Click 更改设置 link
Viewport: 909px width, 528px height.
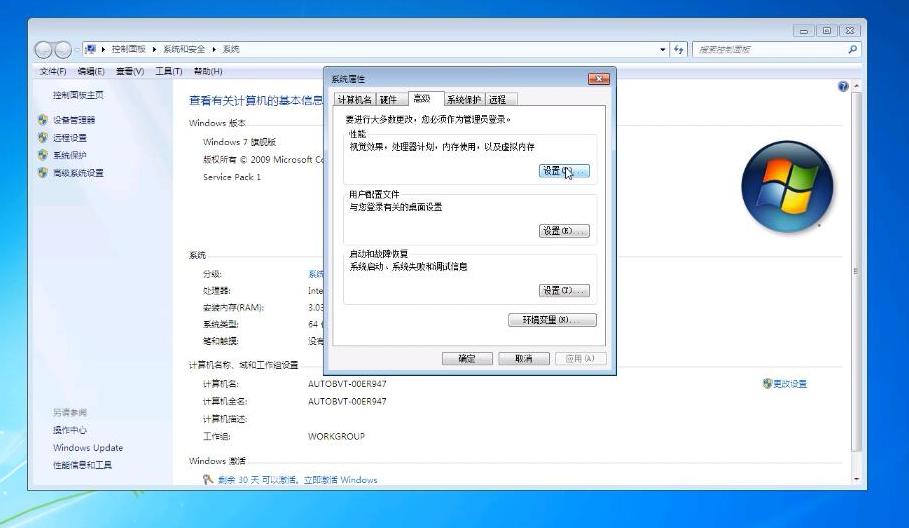[x=790, y=384]
